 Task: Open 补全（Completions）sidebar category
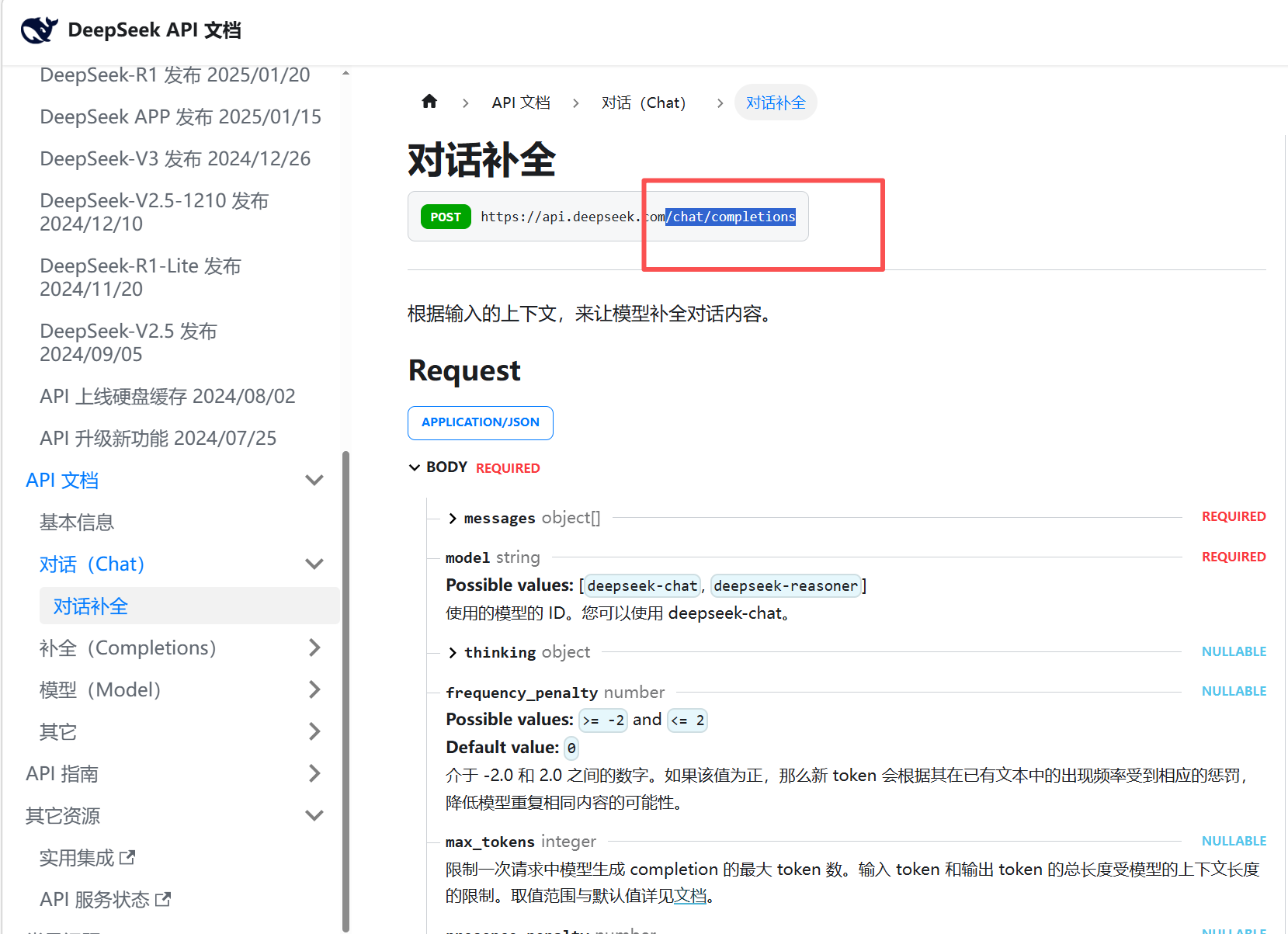click(128, 648)
